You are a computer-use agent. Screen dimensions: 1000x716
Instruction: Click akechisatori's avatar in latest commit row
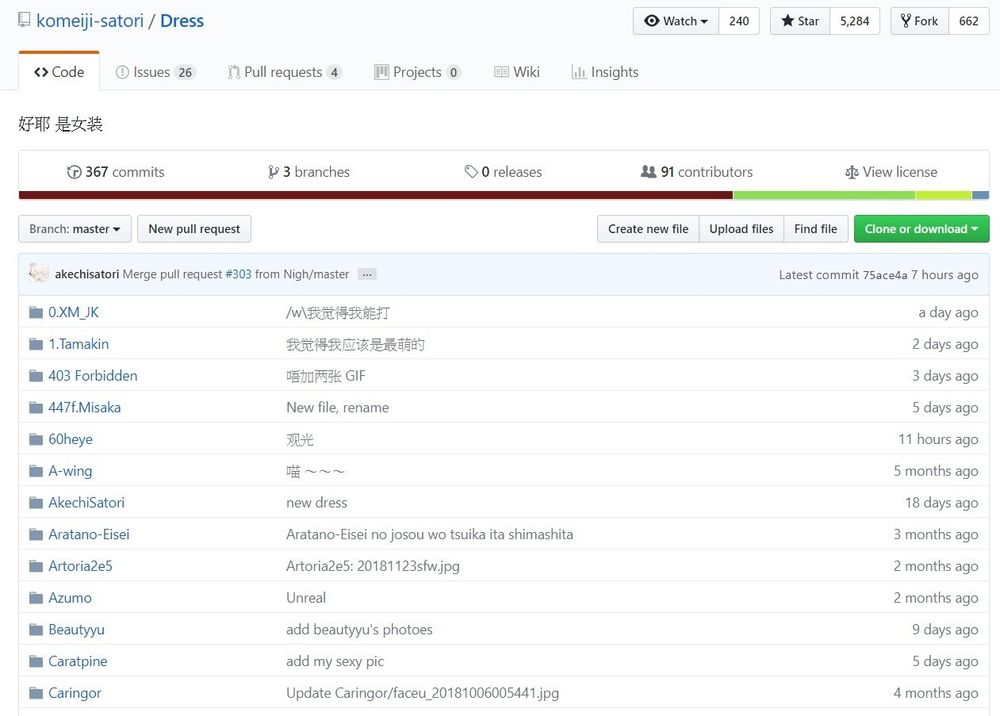click(39, 274)
